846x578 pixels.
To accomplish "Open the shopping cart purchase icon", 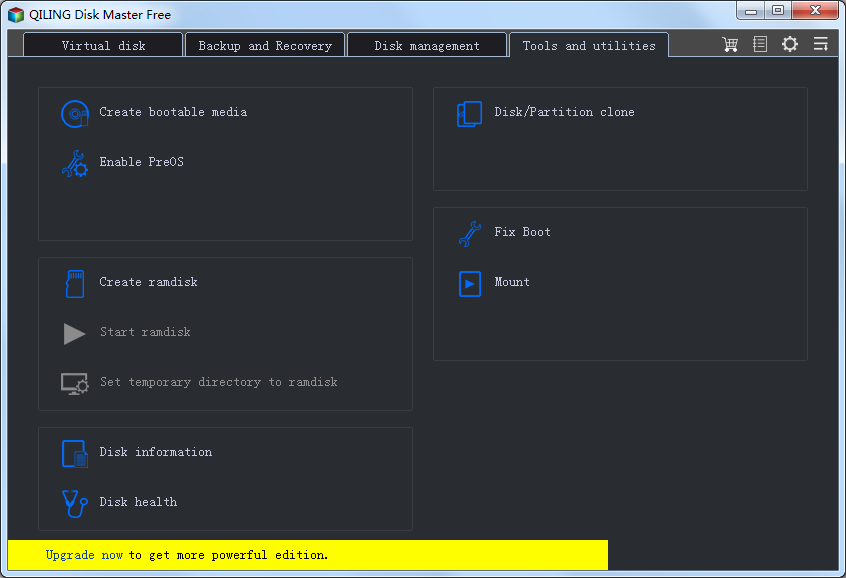I will (x=730, y=44).
